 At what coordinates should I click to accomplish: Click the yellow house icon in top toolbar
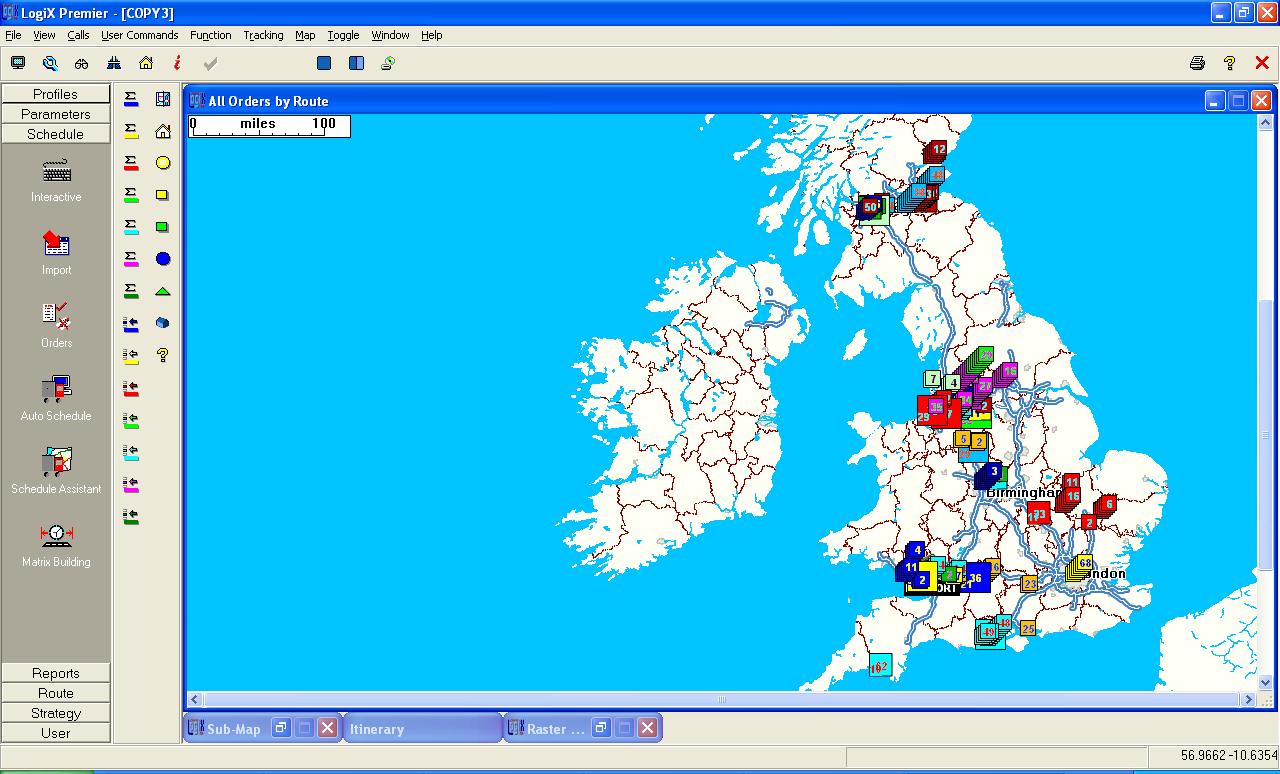[146, 63]
